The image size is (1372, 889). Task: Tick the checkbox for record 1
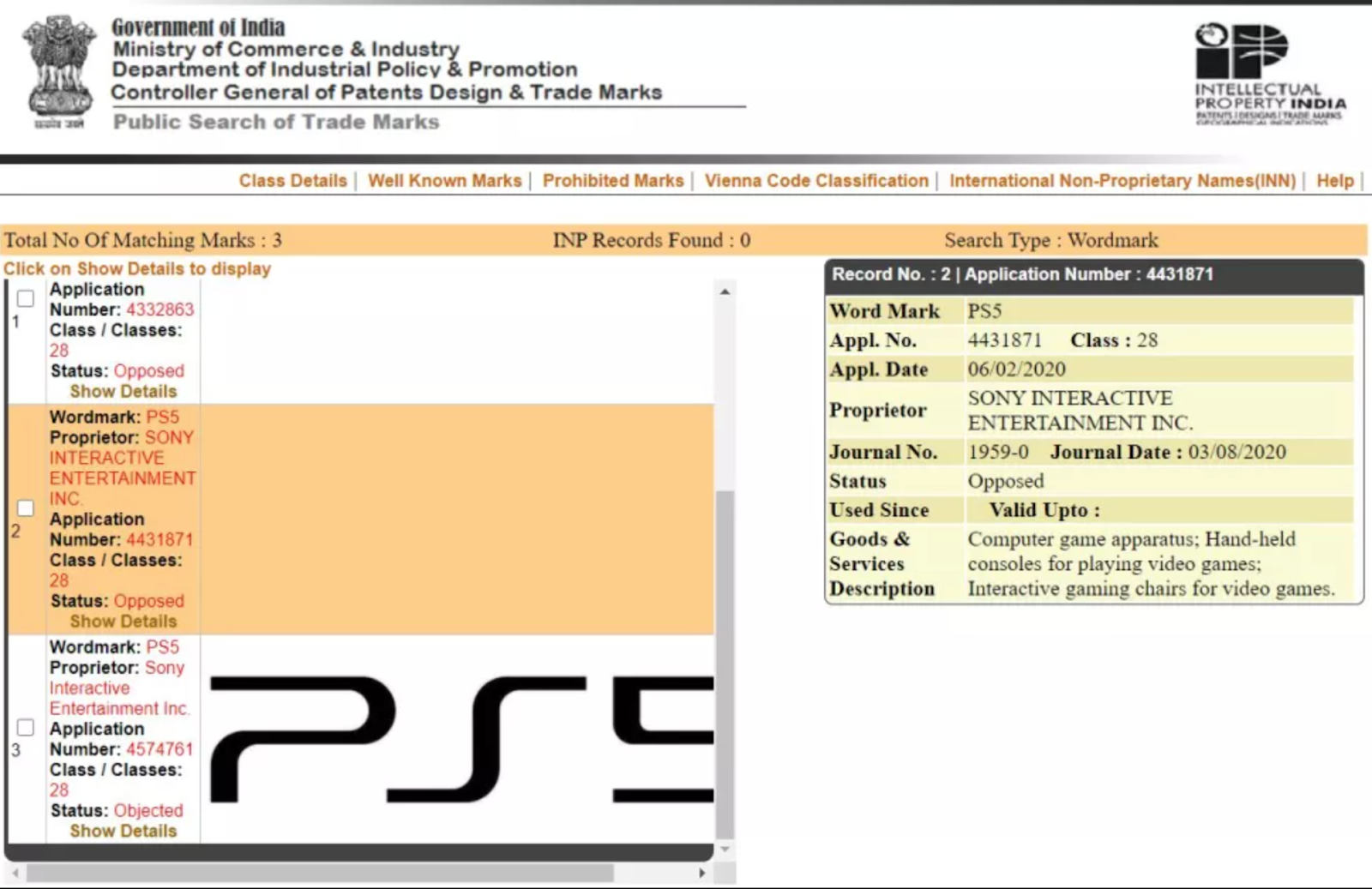click(26, 298)
